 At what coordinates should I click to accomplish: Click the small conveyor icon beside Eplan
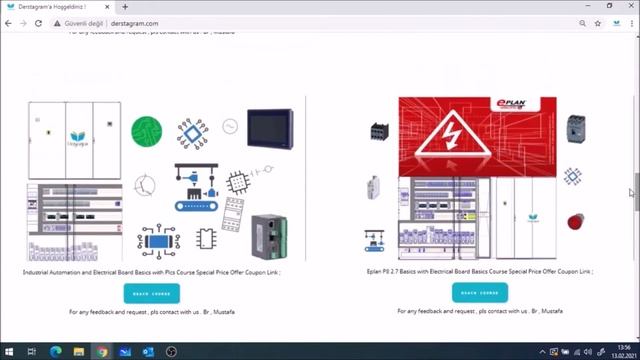click(374, 241)
